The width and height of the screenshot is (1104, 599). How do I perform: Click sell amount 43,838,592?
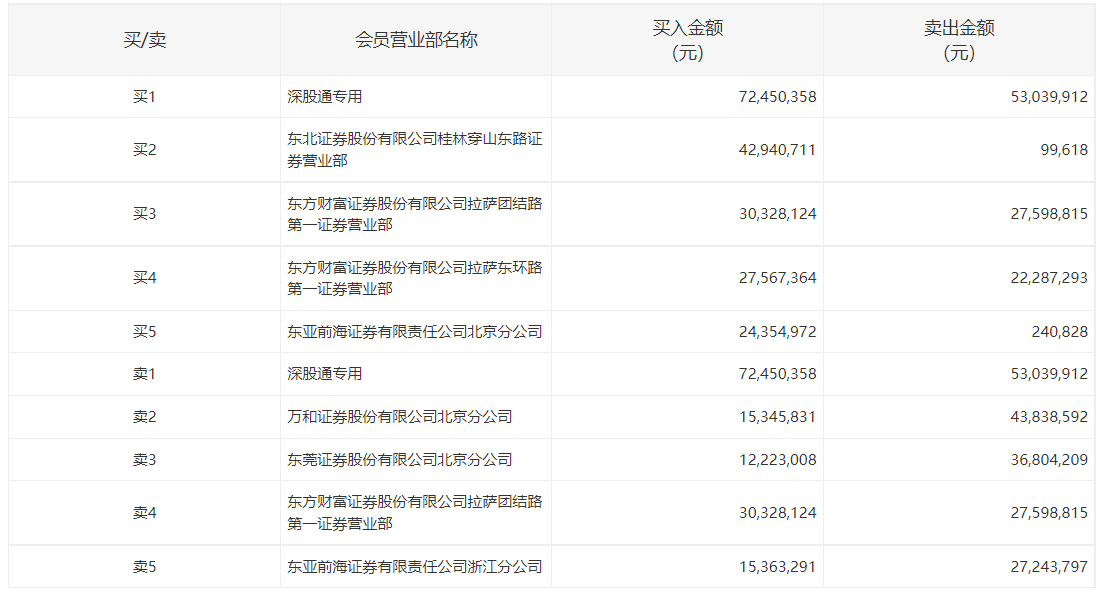pyautogui.click(x=1049, y=417)
